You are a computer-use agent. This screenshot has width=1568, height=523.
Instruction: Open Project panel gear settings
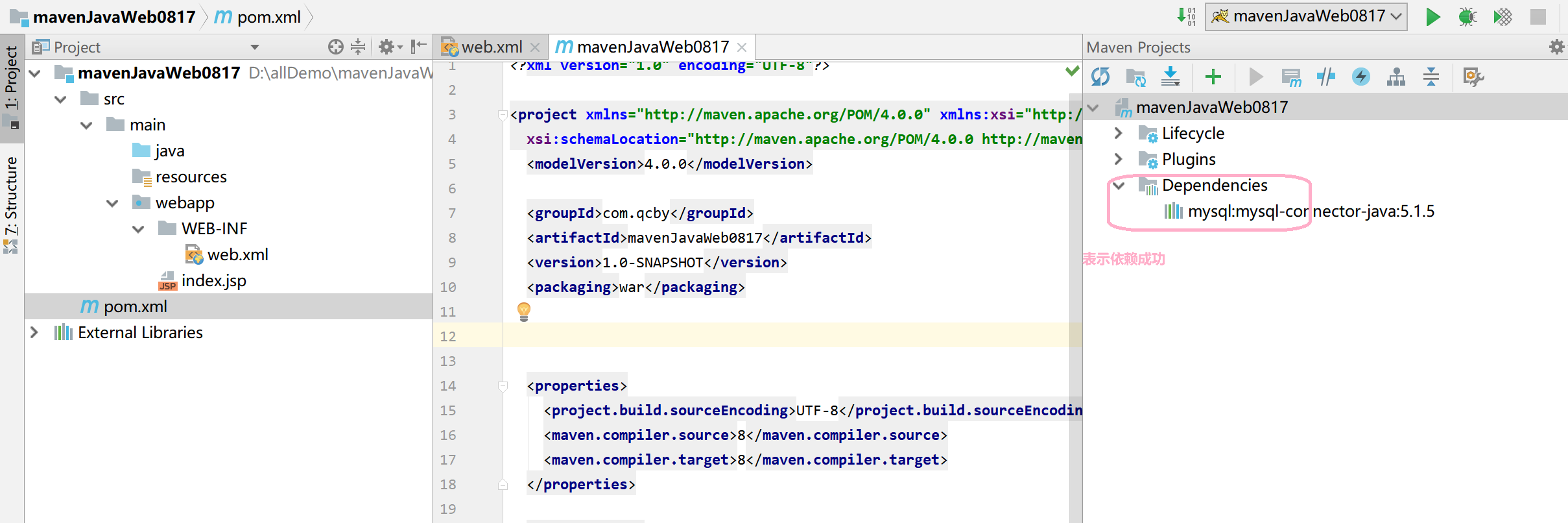[390, 47]
